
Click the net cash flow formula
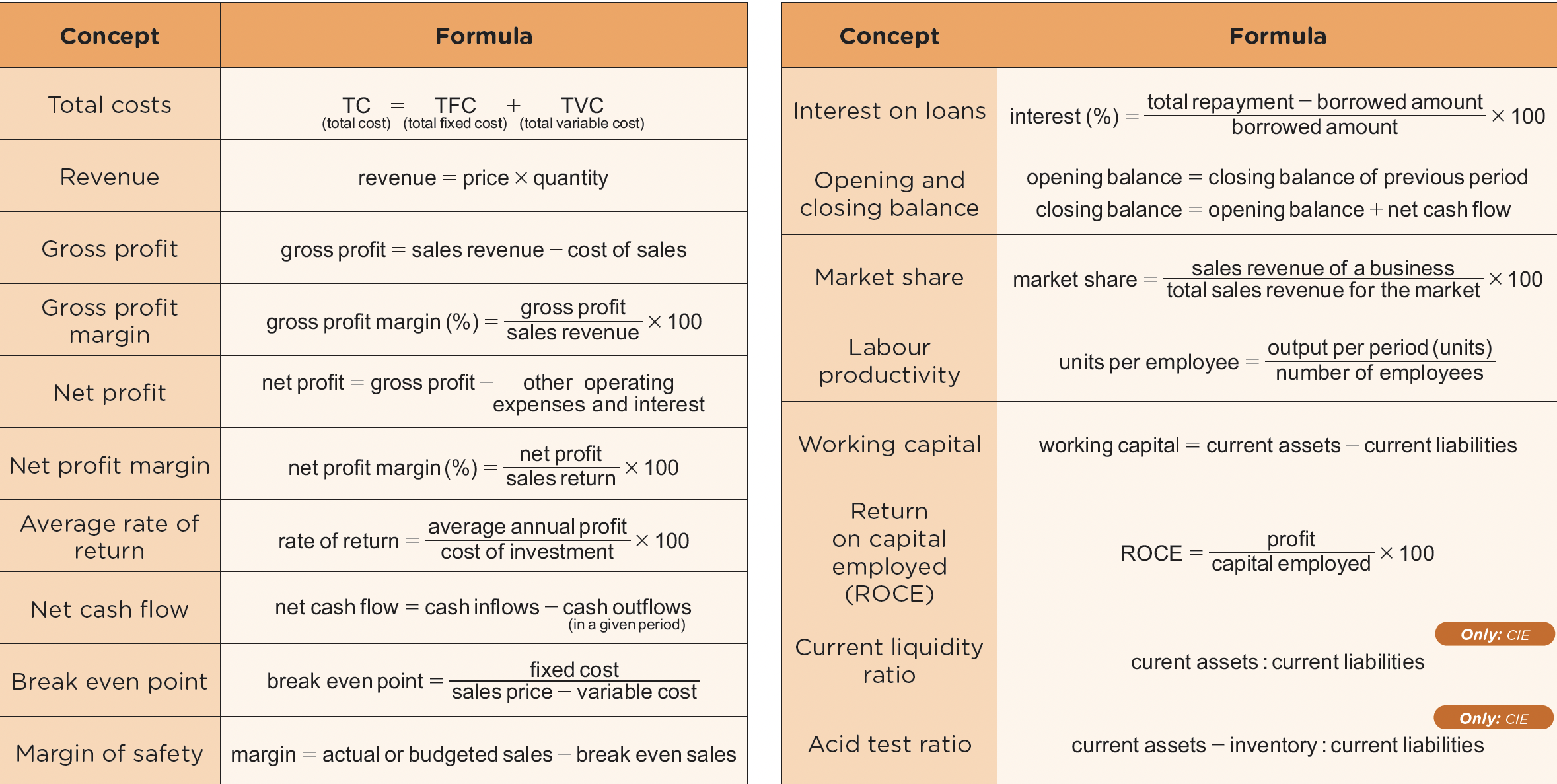[x=484, y=608]
